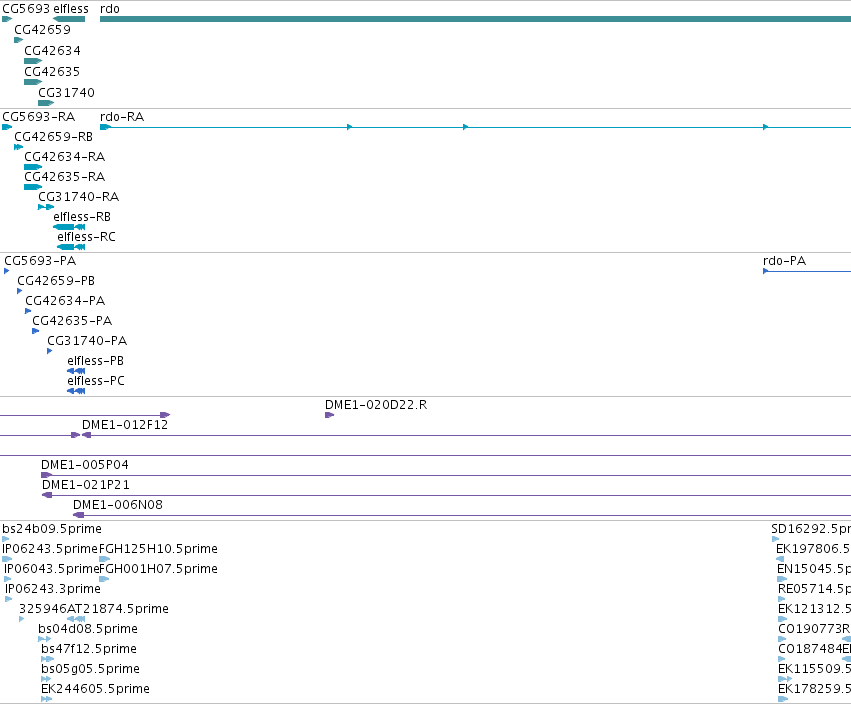Screen dimensions: 851x704
Task: Open the FGH001H07.5prime EST label
Action: [x=158, y=569]
